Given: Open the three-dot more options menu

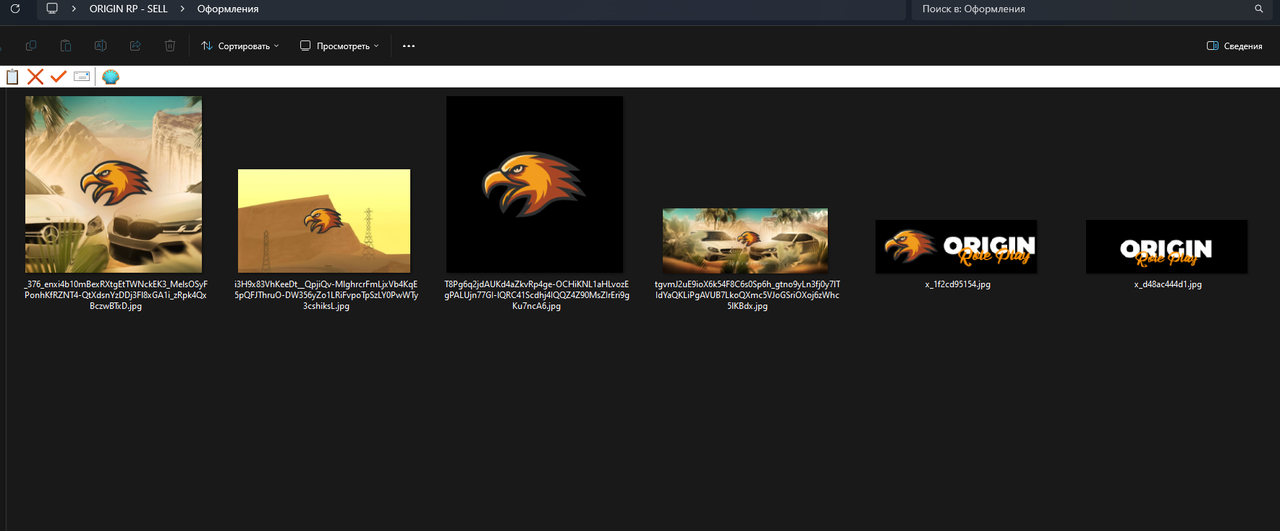Looking at the screenshot, I should click(x=408, y=46).
